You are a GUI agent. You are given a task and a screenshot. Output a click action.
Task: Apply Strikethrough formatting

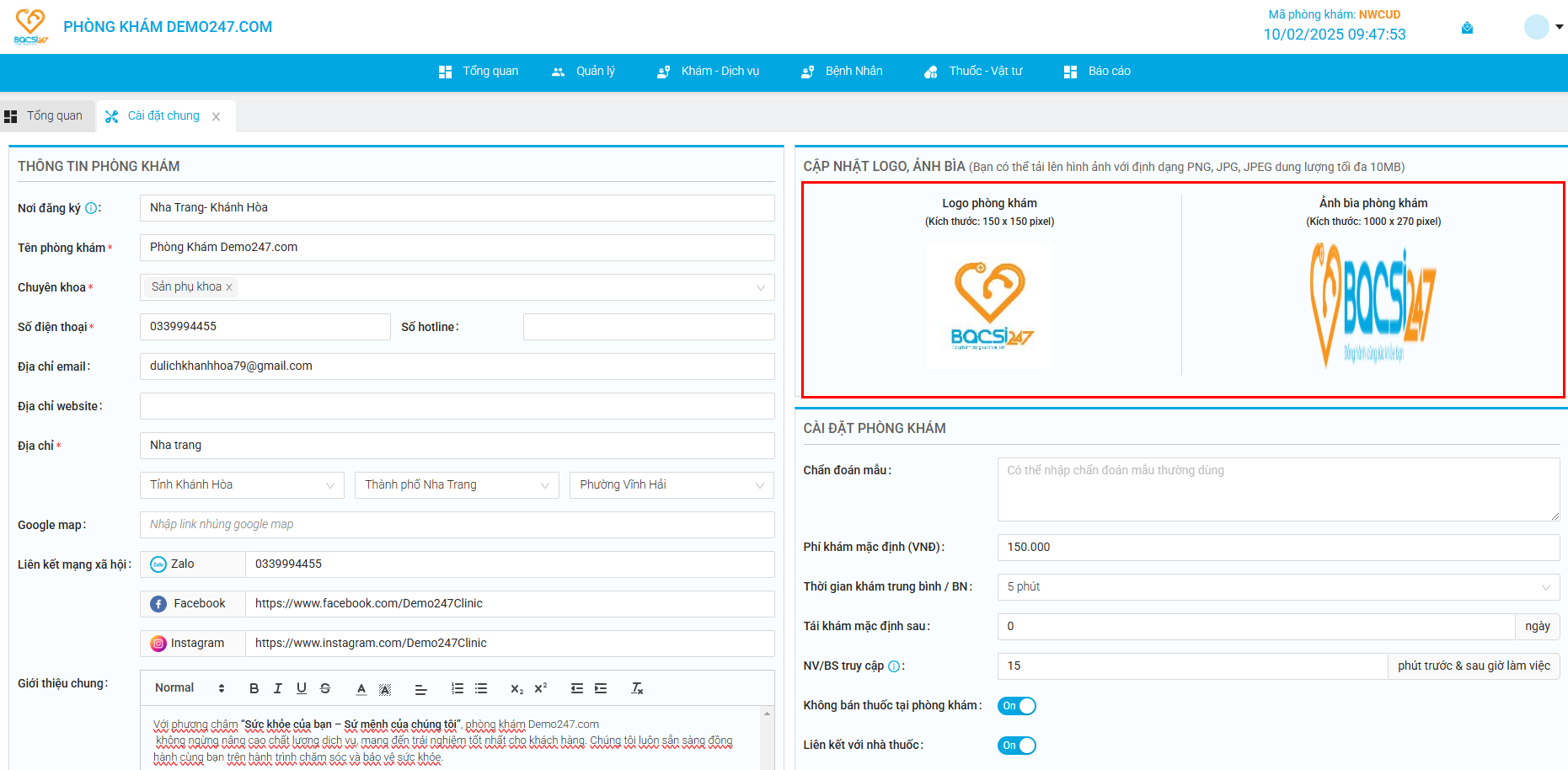tap(325, 688)
